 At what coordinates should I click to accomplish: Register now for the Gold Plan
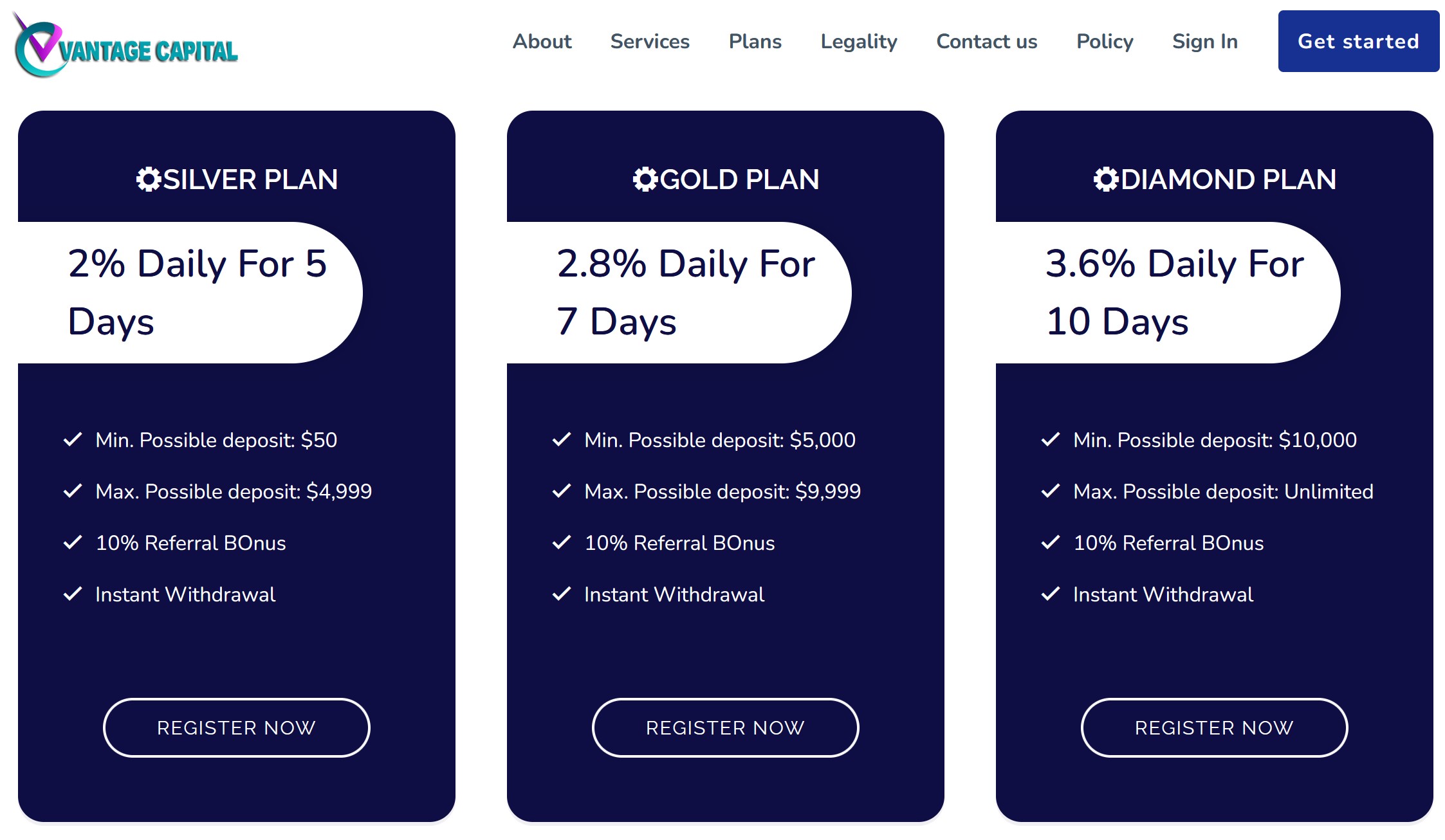[725, 727]
